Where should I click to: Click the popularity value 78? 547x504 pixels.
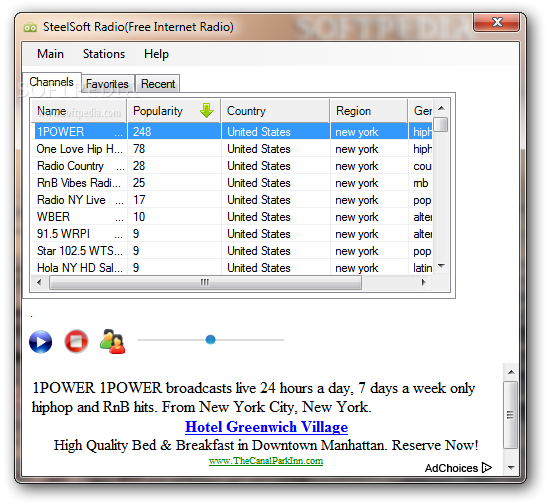(139, 149)
